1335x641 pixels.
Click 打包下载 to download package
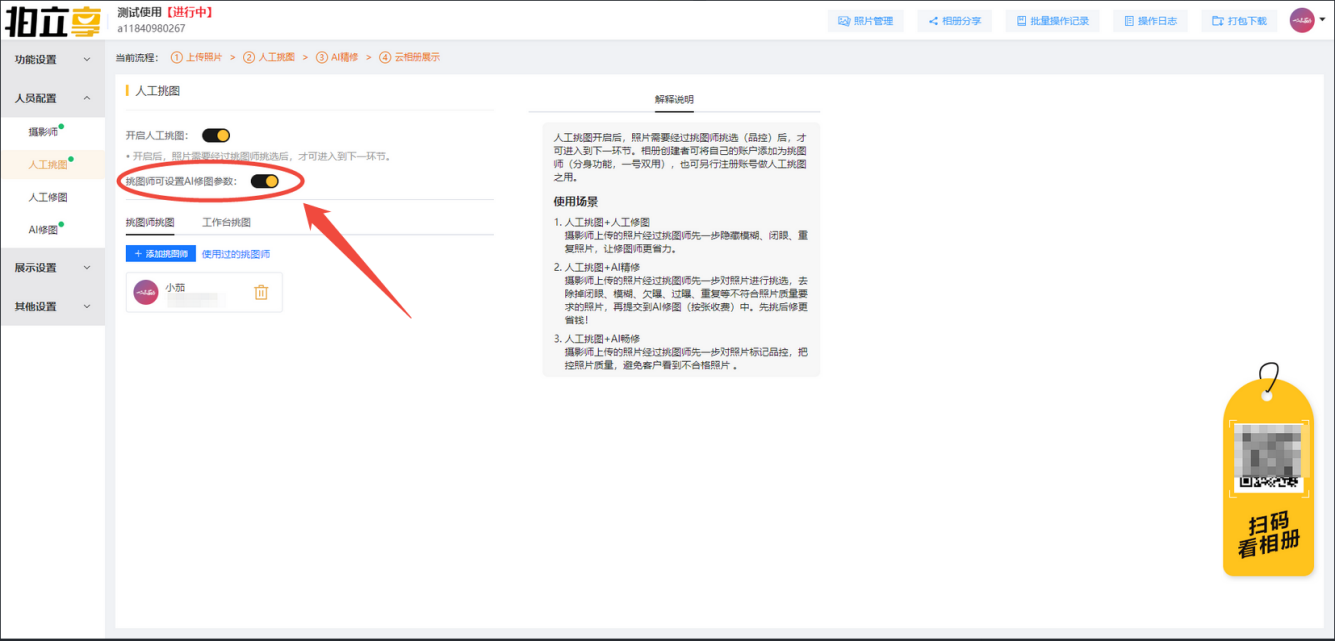coord(1239,21)
